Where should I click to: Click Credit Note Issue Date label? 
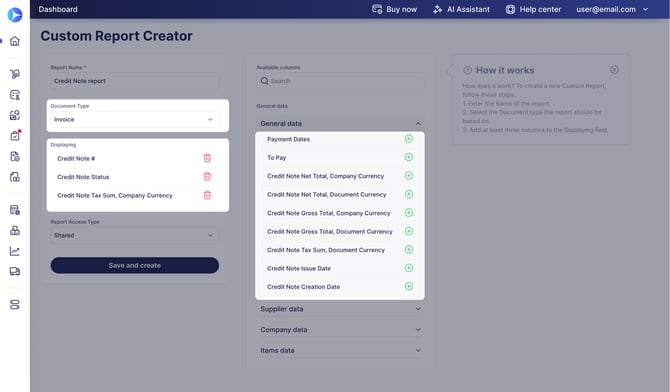(x=299, y=268)
